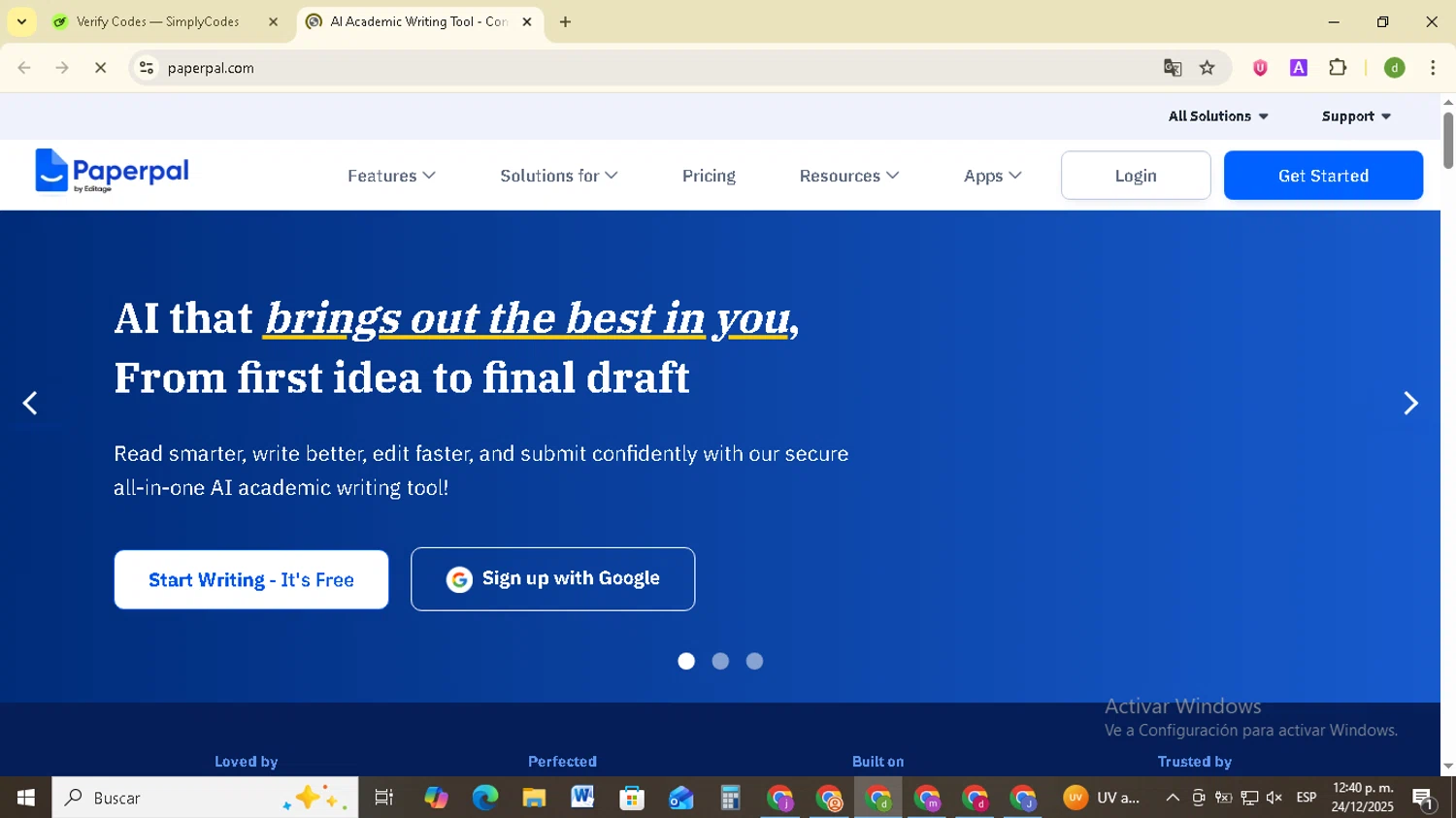
Task: Select the first carousel dot
Action: click(686, 661)
